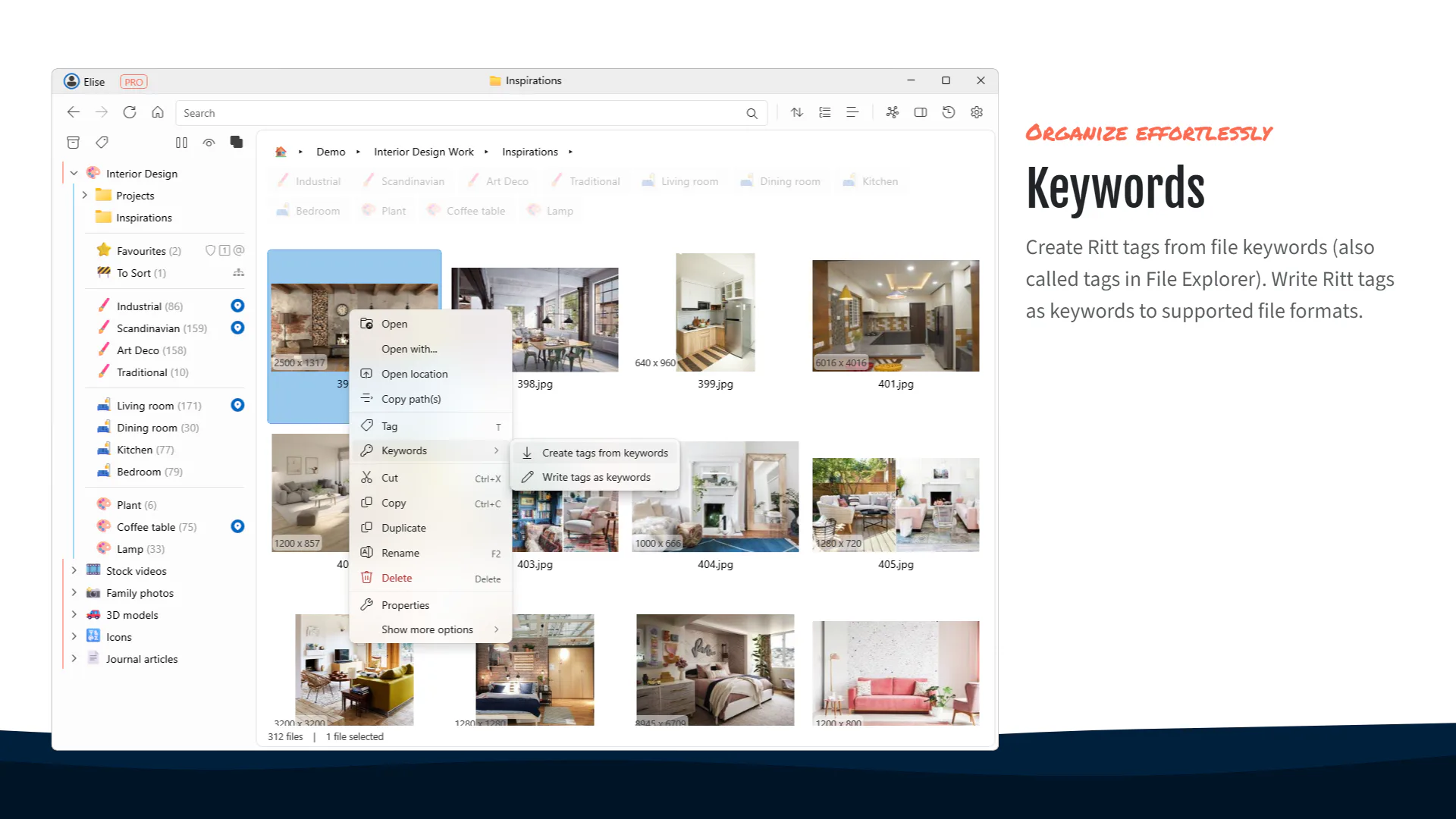Click the breadcrumb home icon
Screen dimensions: 1456x819
click(281, 152)
